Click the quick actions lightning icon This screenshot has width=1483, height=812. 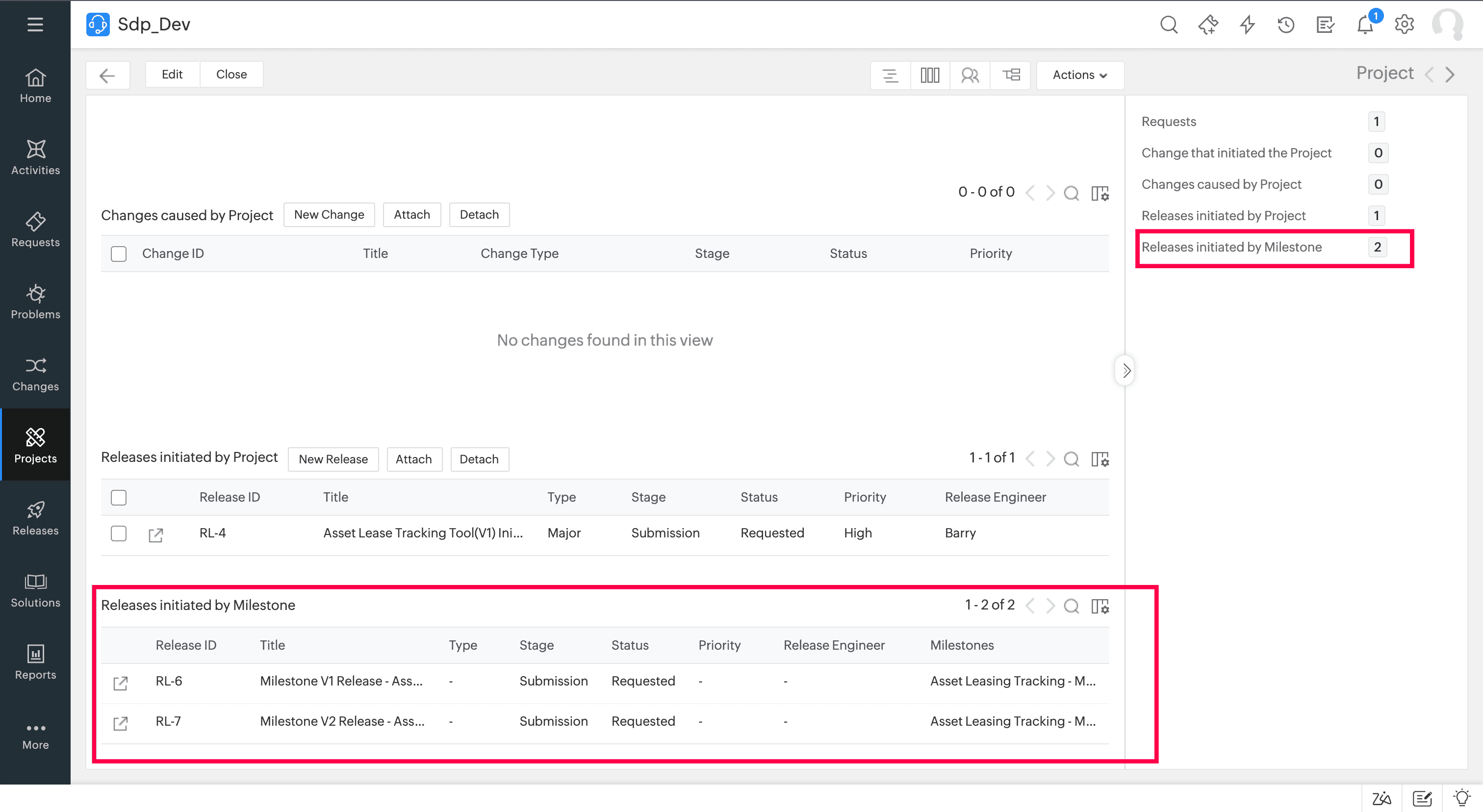[1247, 25]
